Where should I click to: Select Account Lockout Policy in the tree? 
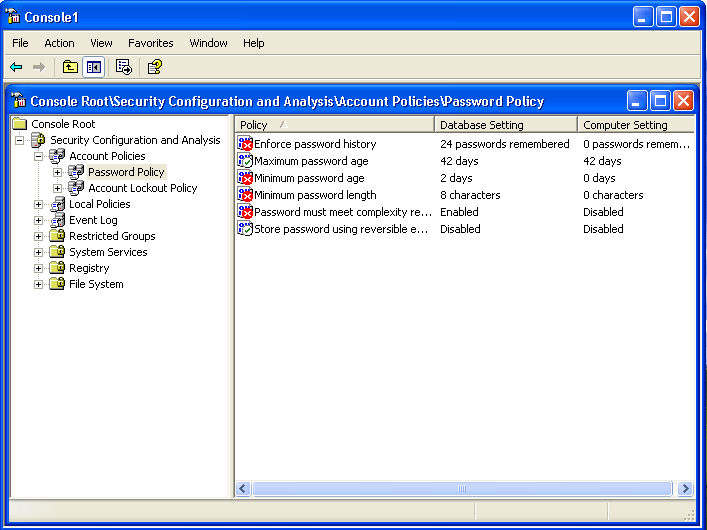142,188
